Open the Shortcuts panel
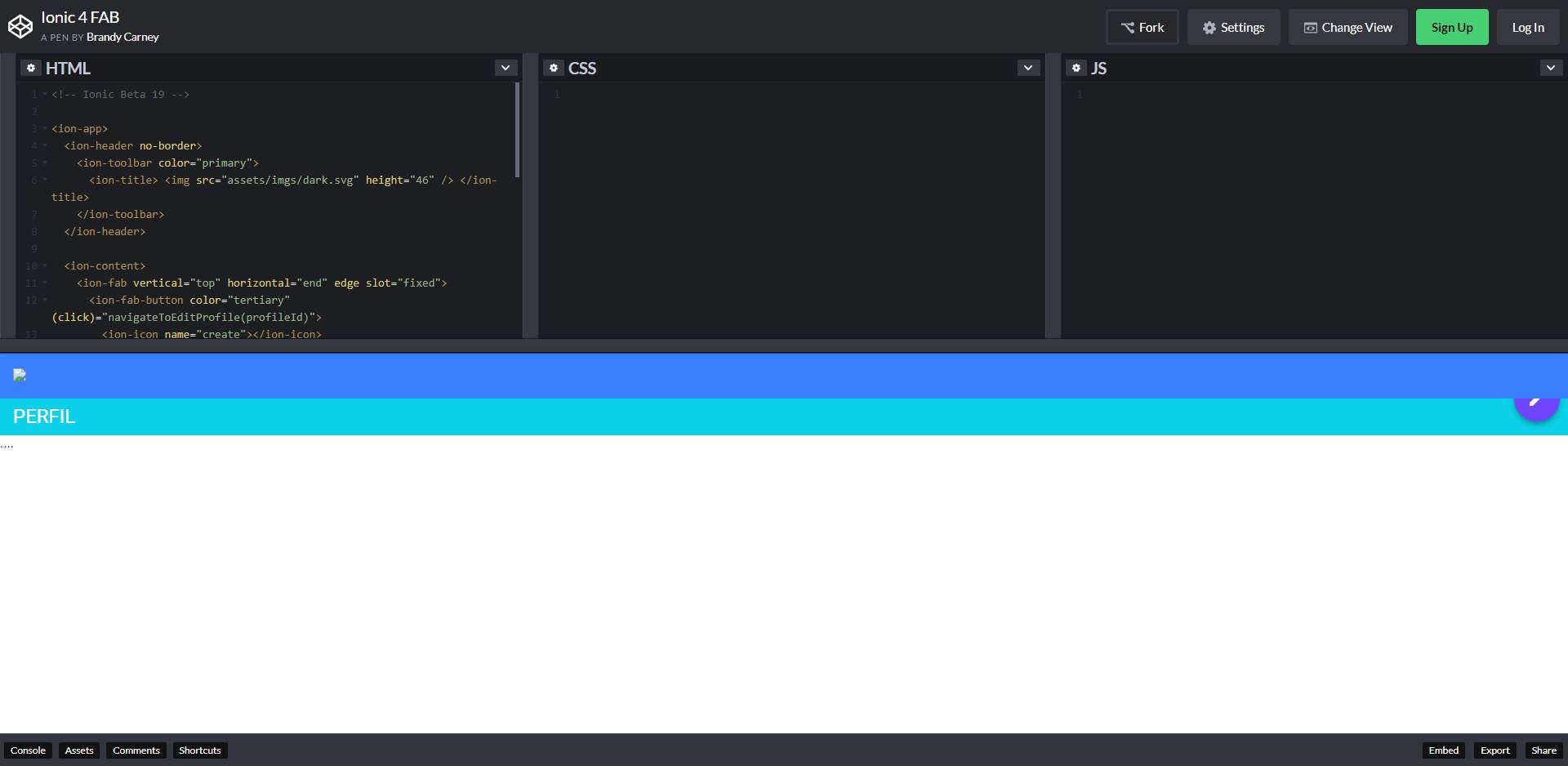This screenshot has height=766, width=1568. (199, 750)
